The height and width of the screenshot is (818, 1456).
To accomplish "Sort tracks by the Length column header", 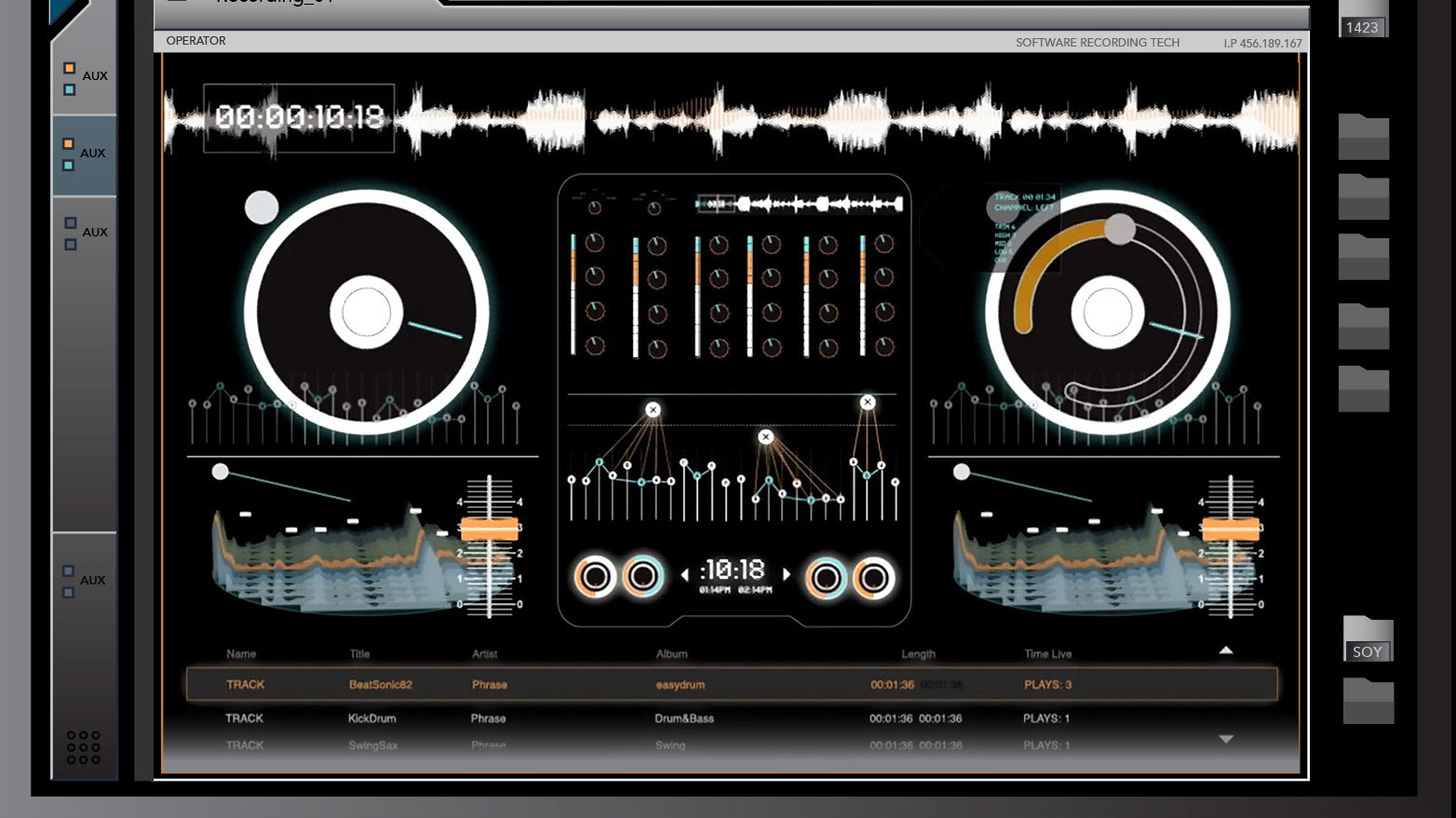I will (x=918, y=654).
